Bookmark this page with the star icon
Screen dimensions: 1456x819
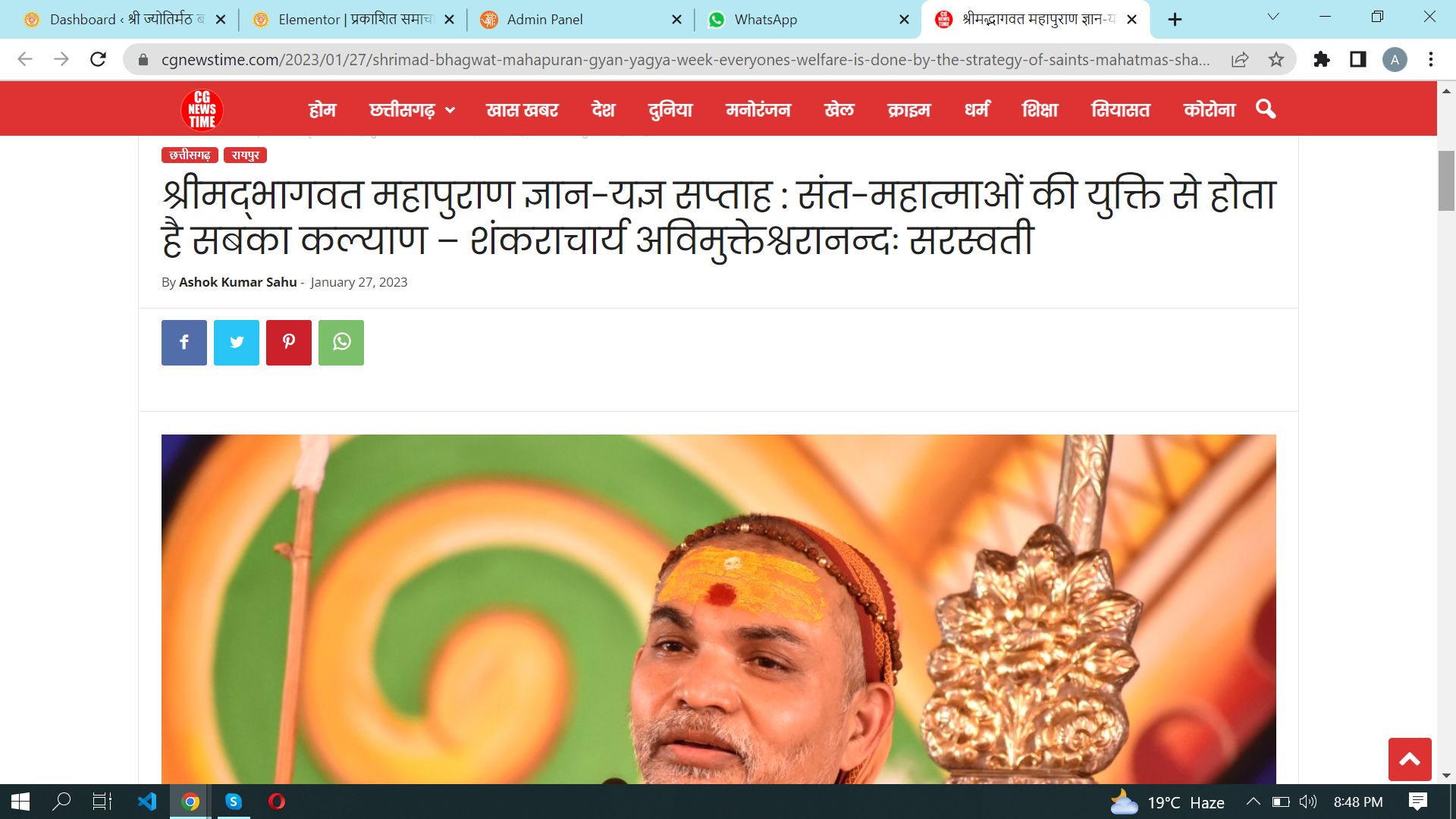[1276, 59]
